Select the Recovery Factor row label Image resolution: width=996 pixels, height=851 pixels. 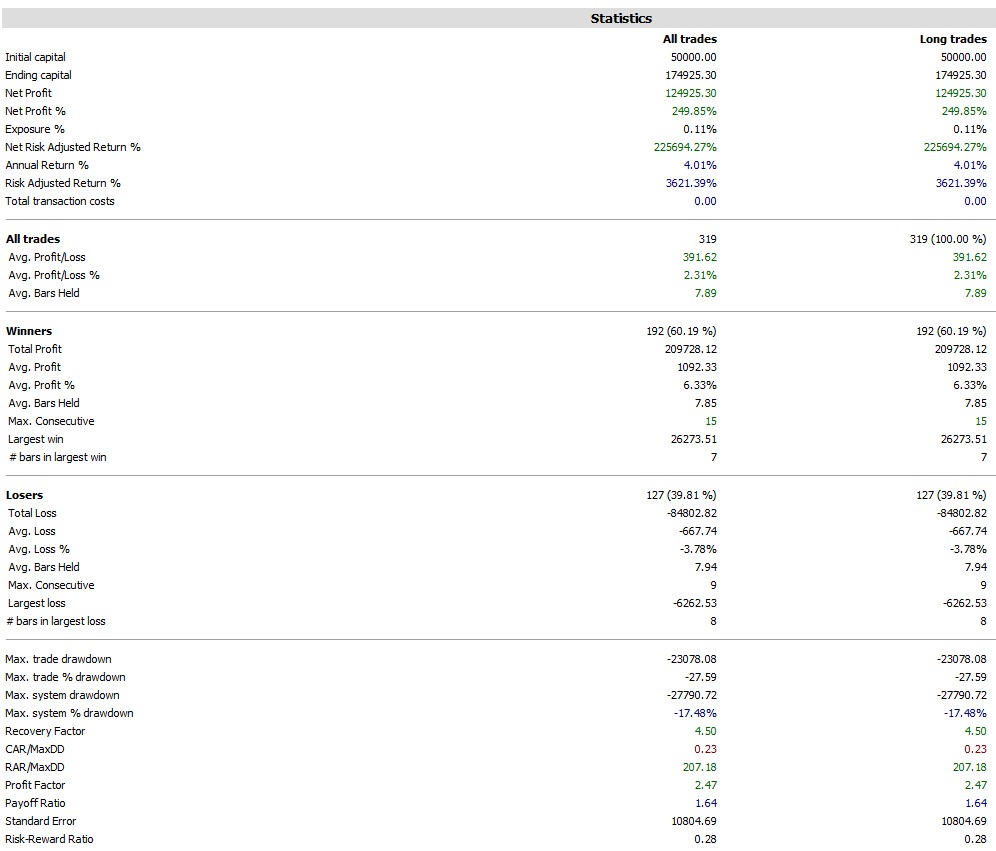[x=45, y=731]
